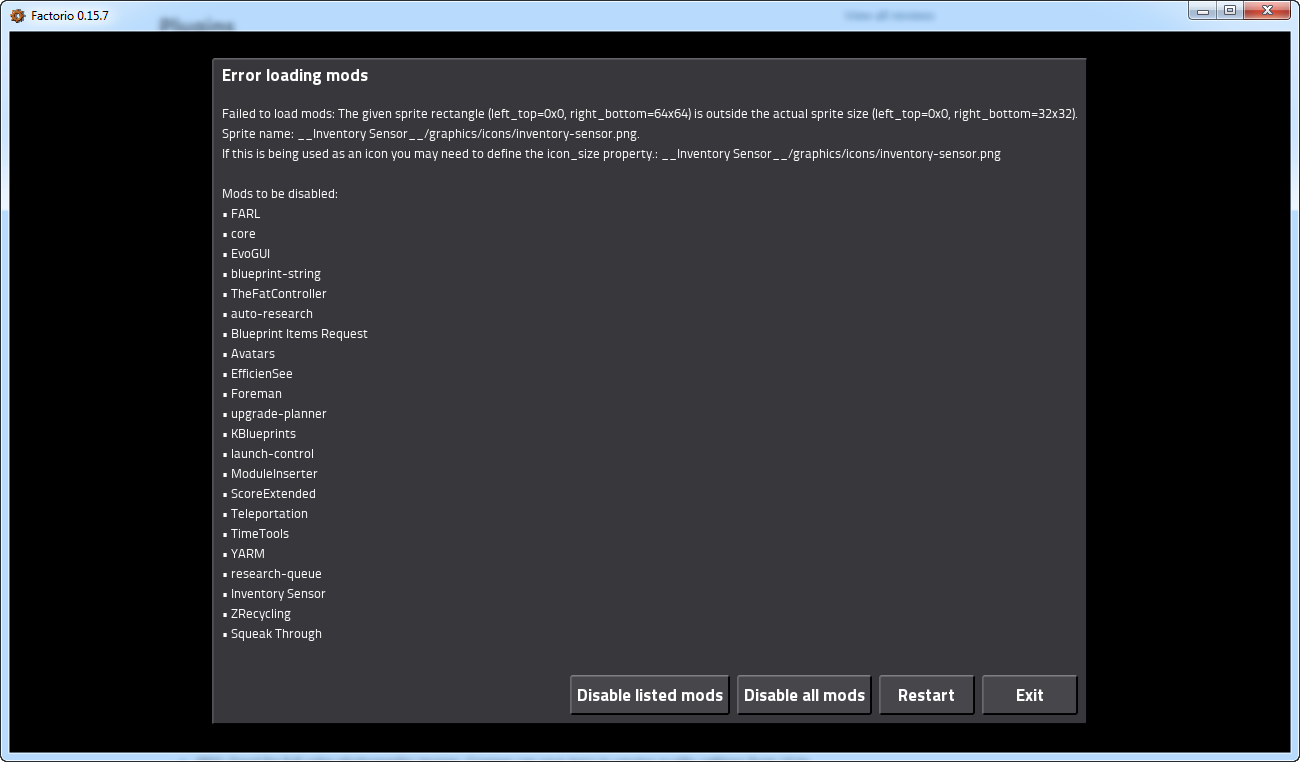Select the Foreman mod entry
This screenshot has height=762, width=1300.
pyautogui.click(x=256, y=394)
